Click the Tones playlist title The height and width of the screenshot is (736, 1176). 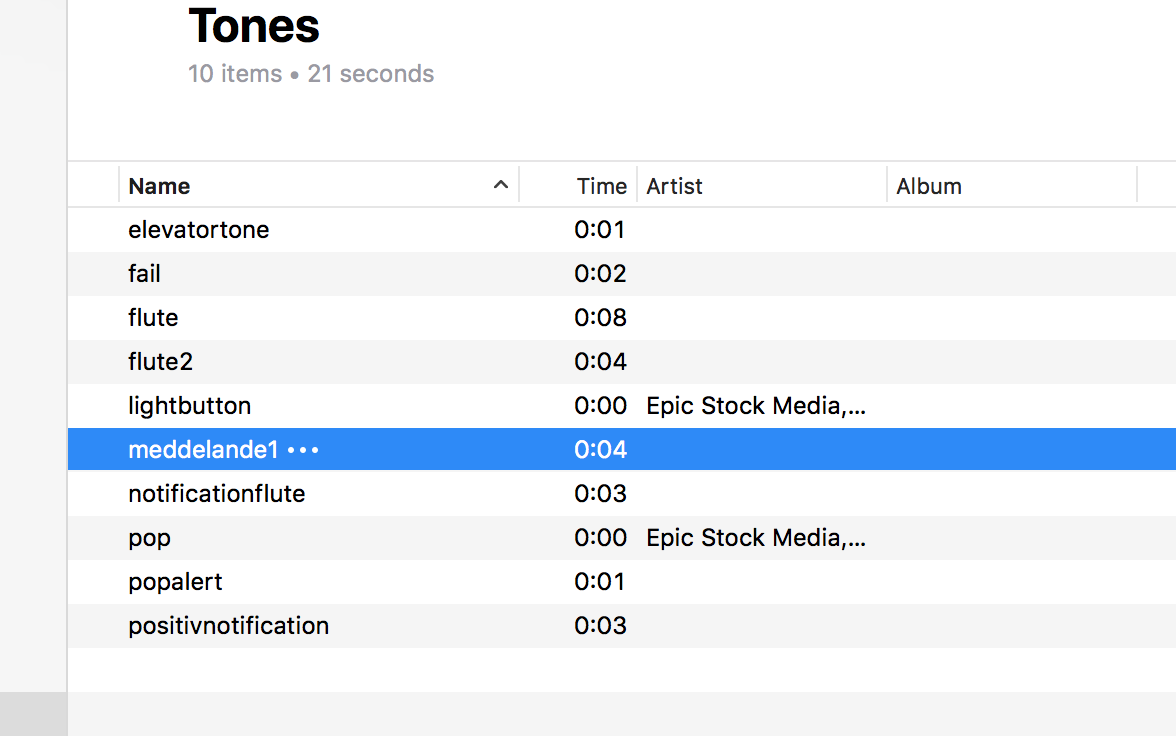(x=254, y=26)
